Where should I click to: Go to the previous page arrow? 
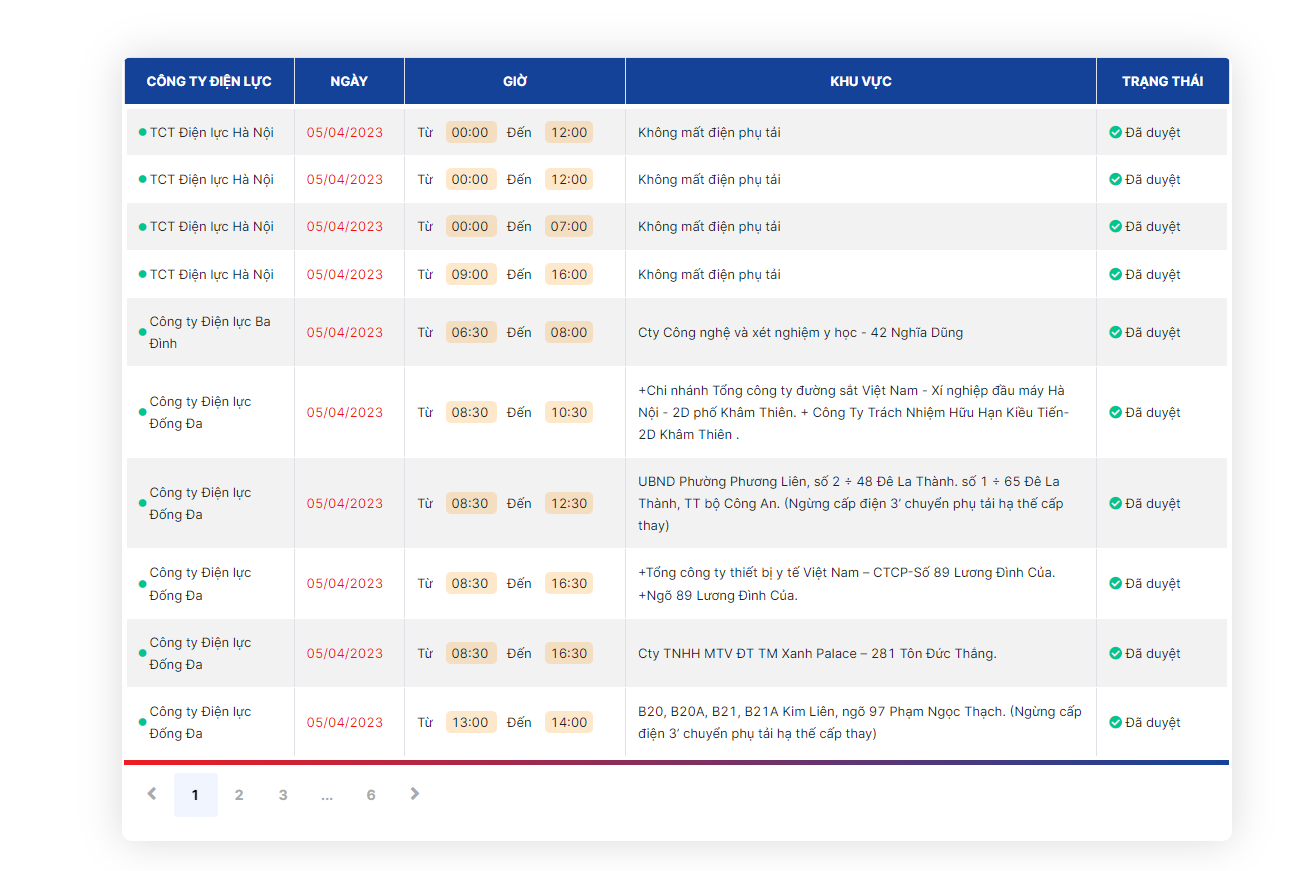coord(152,794)
